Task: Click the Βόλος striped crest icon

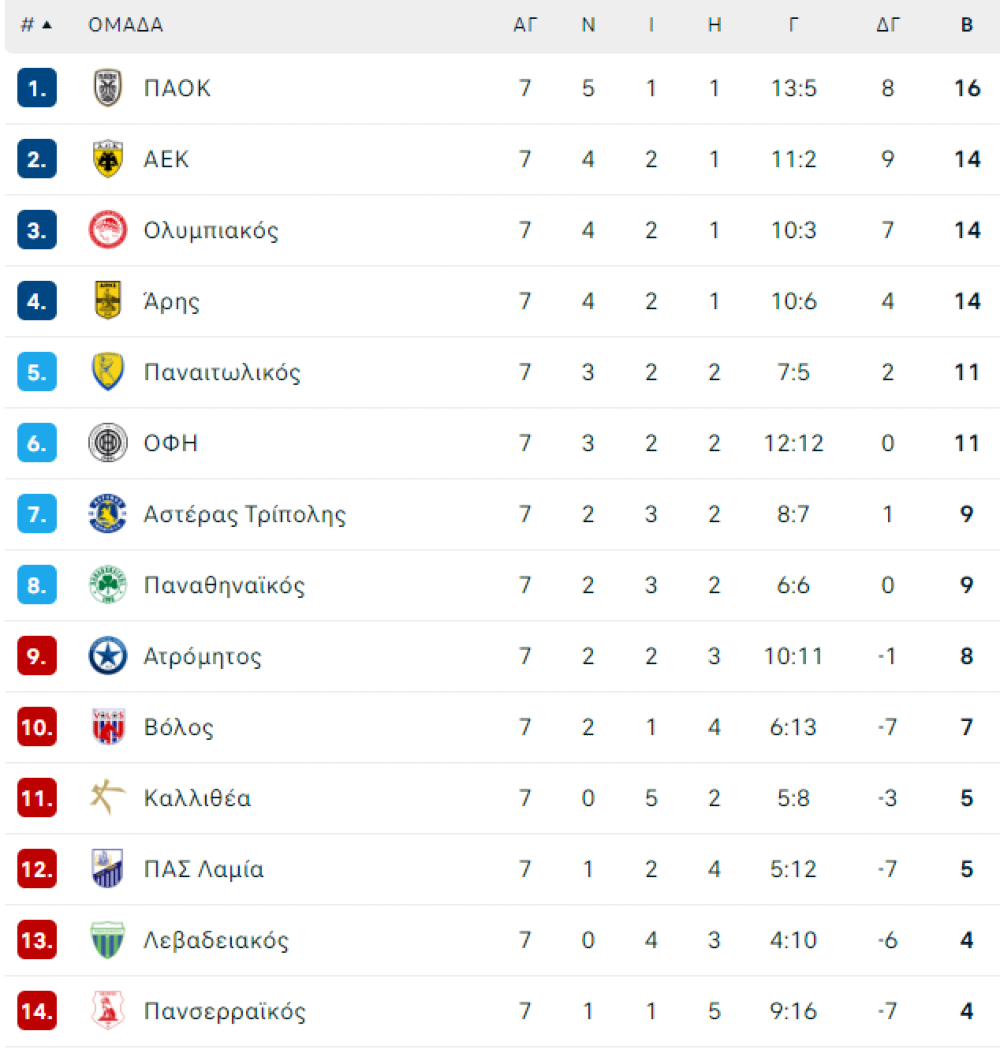Action: (107, 727)
